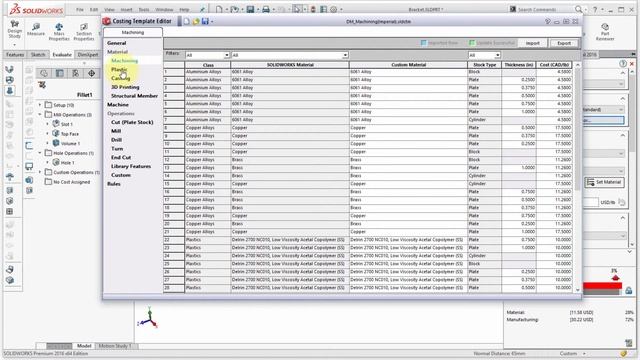640x360 pixels.
Task: Click the Imported Row color legend swatch
Action: pyautogui.click(x=423, y=43)
